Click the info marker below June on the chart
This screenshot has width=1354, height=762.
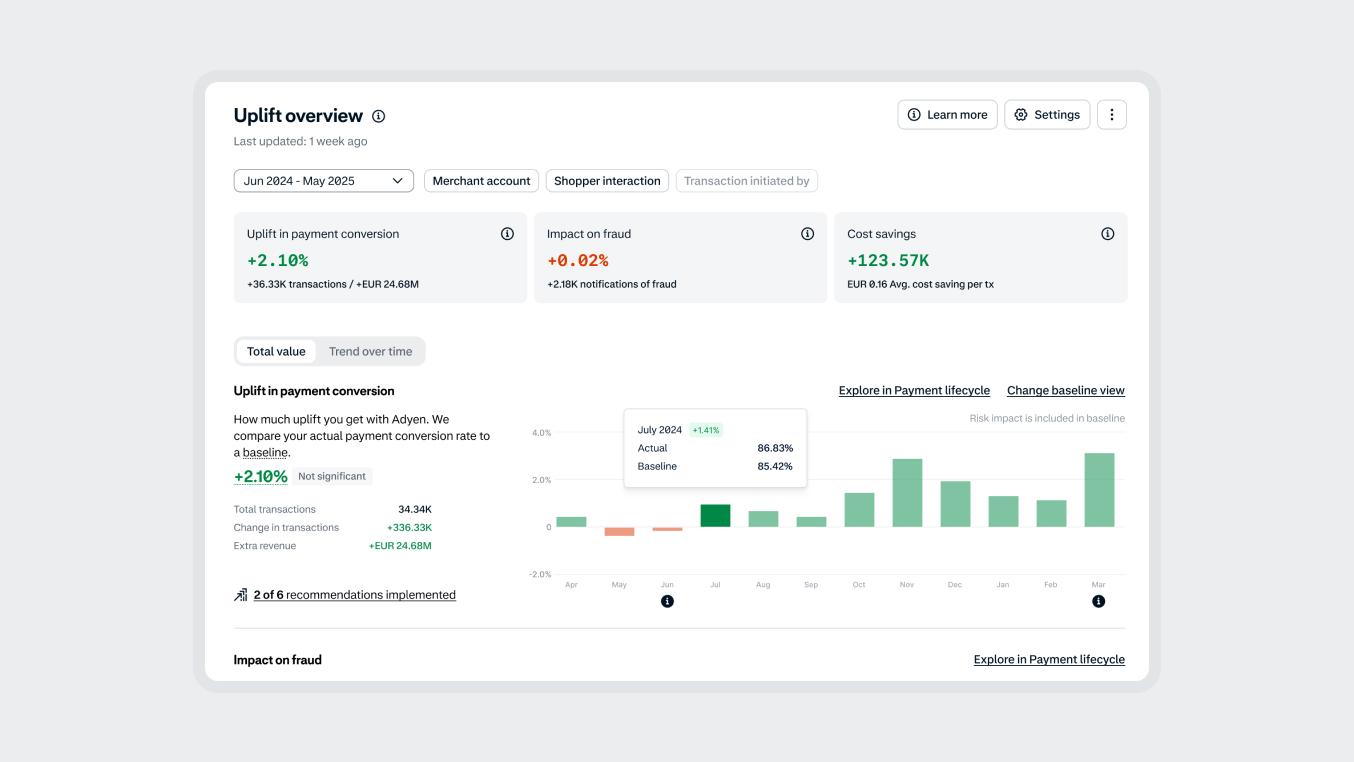point(668,600)
